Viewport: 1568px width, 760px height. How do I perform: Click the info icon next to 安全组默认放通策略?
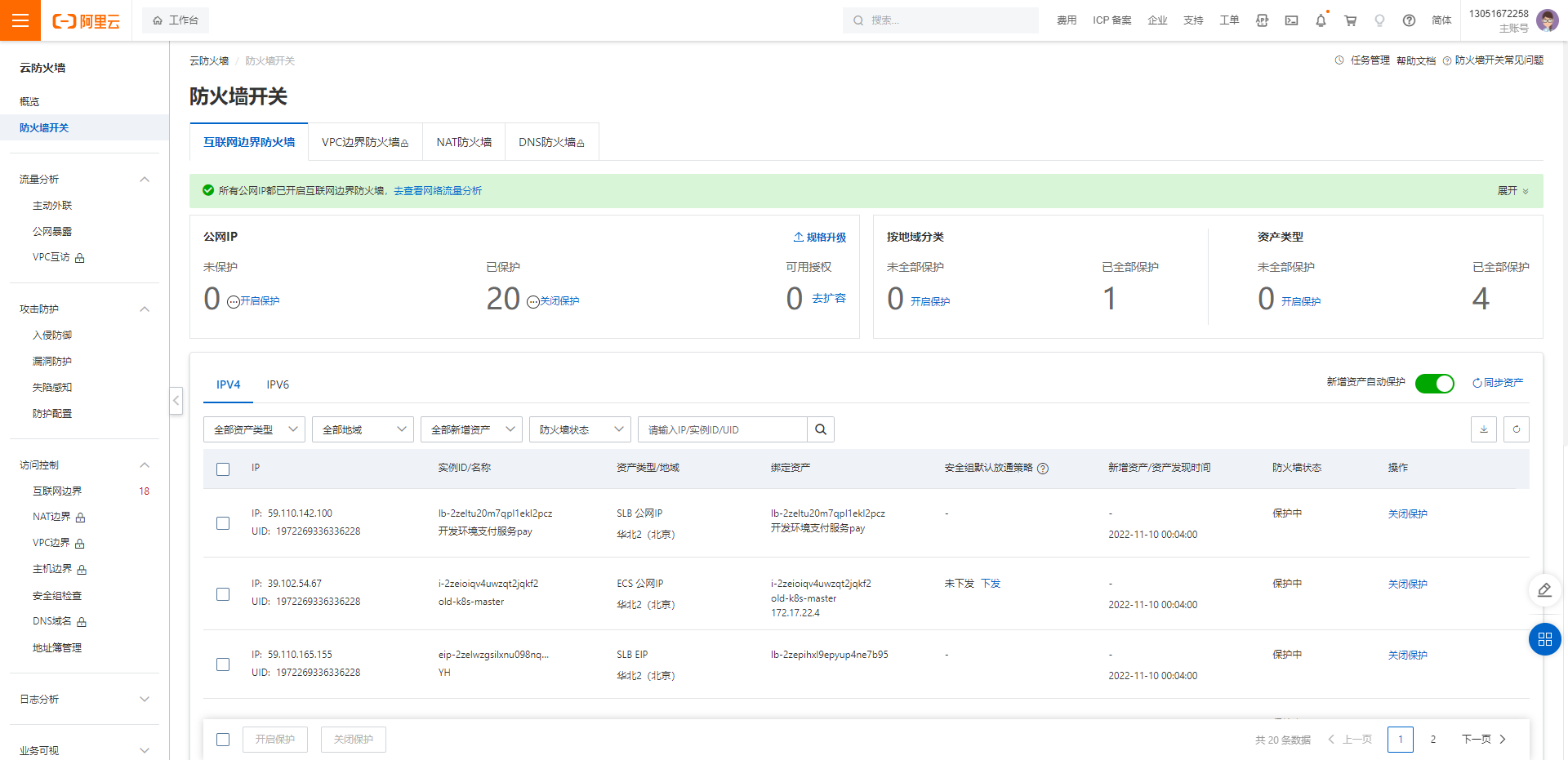1043,469
